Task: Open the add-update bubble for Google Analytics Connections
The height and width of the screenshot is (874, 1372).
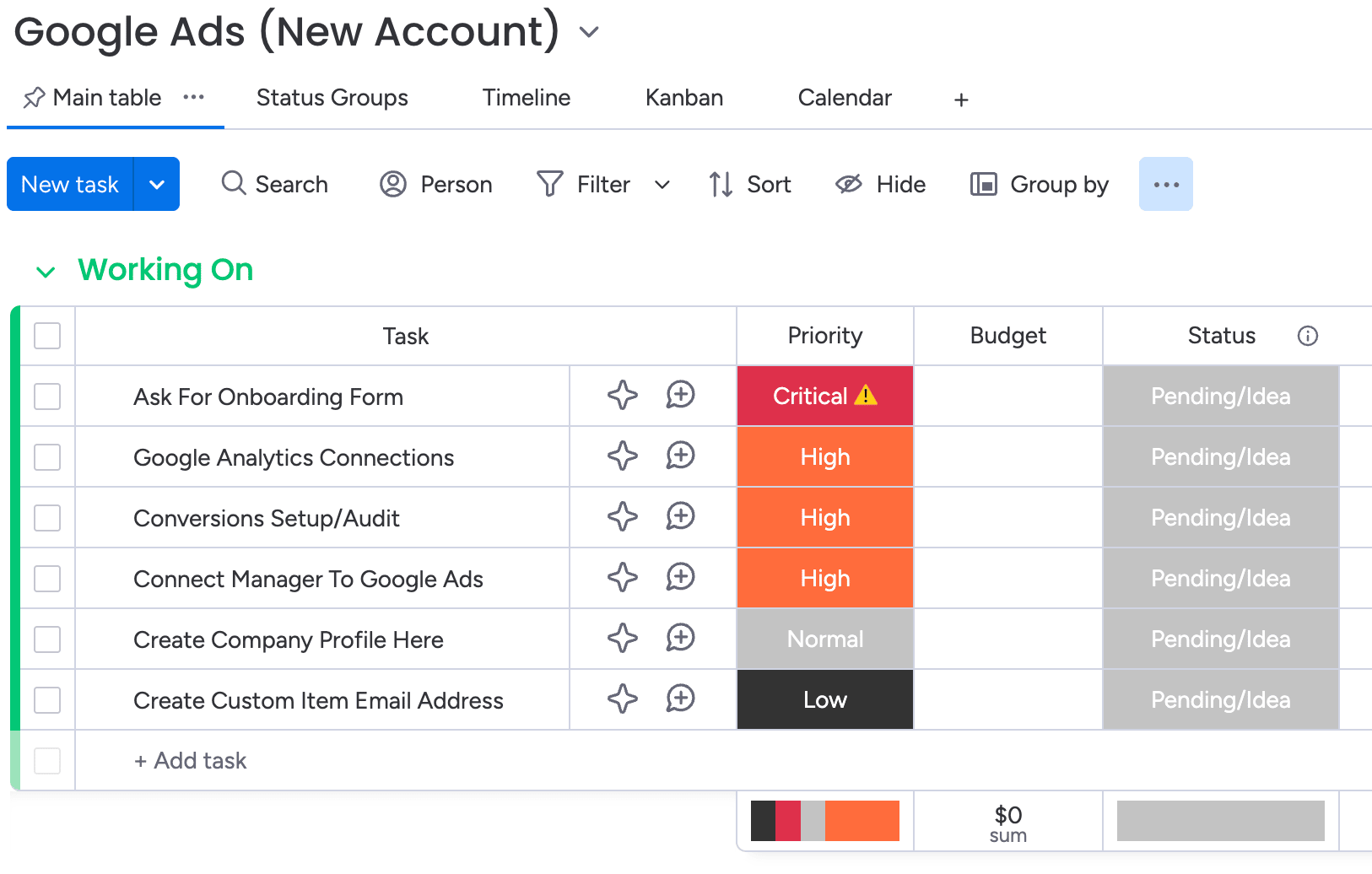Action: click(680, 456)
